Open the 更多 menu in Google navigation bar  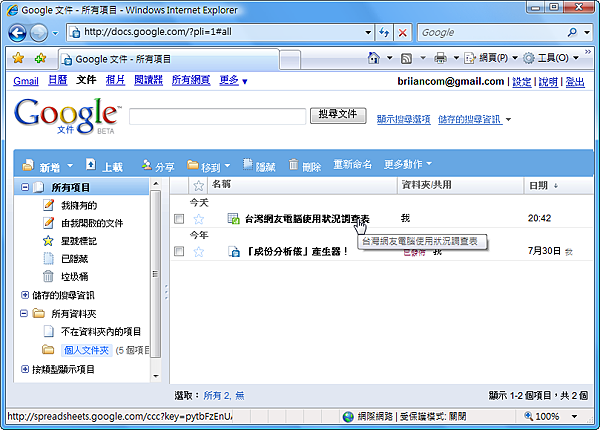(233, 80)
